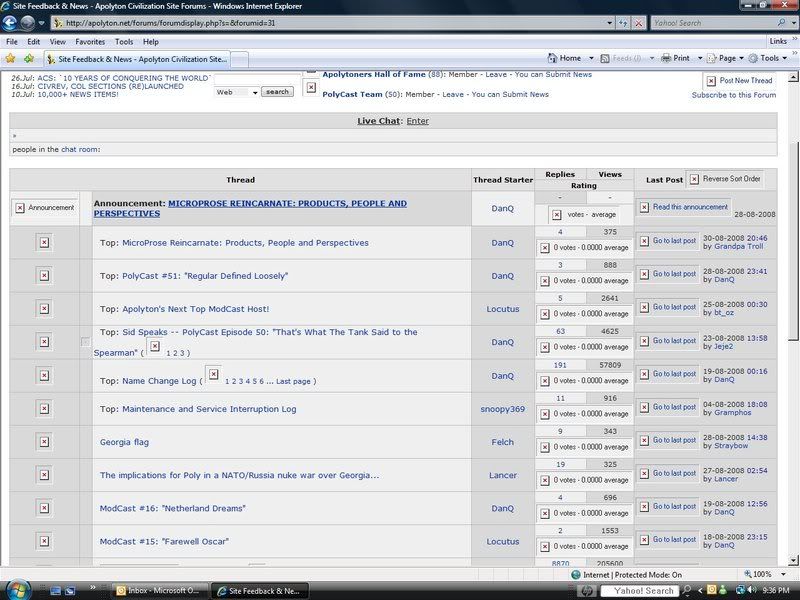Open the address bar history dropdown
Viewport: 800px width, 600px height.
click(609, 23)
